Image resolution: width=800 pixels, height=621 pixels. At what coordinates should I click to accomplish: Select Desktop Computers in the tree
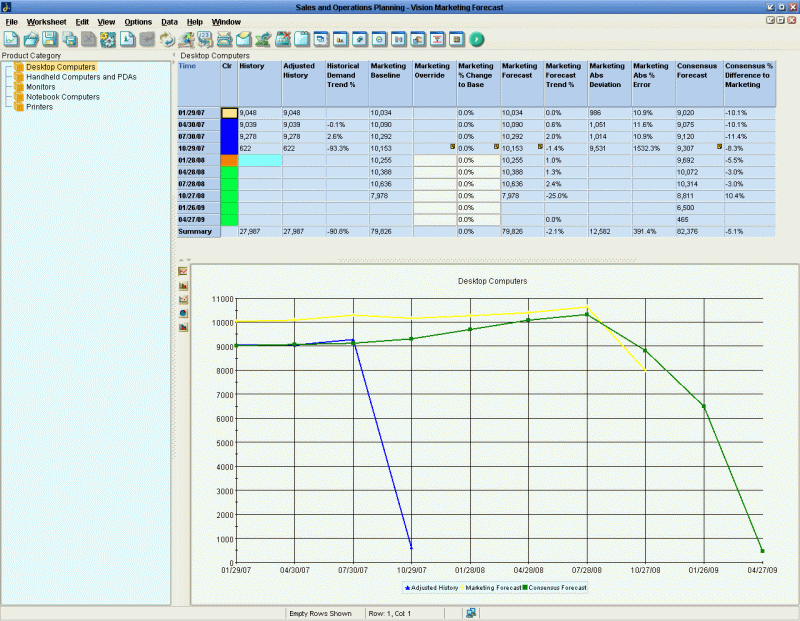pyautogui.click(x=61, y=67)
